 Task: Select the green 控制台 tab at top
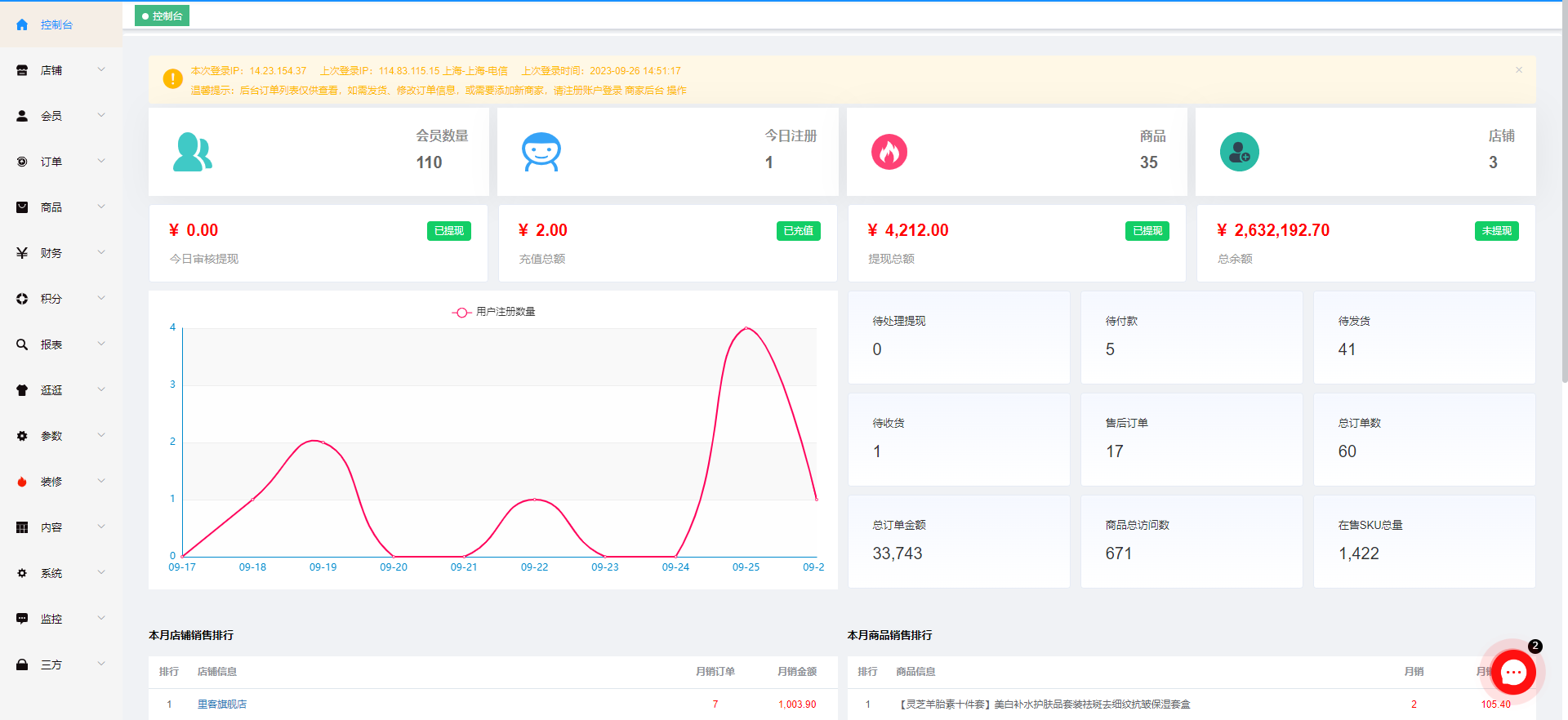click(x=162, y=16)
